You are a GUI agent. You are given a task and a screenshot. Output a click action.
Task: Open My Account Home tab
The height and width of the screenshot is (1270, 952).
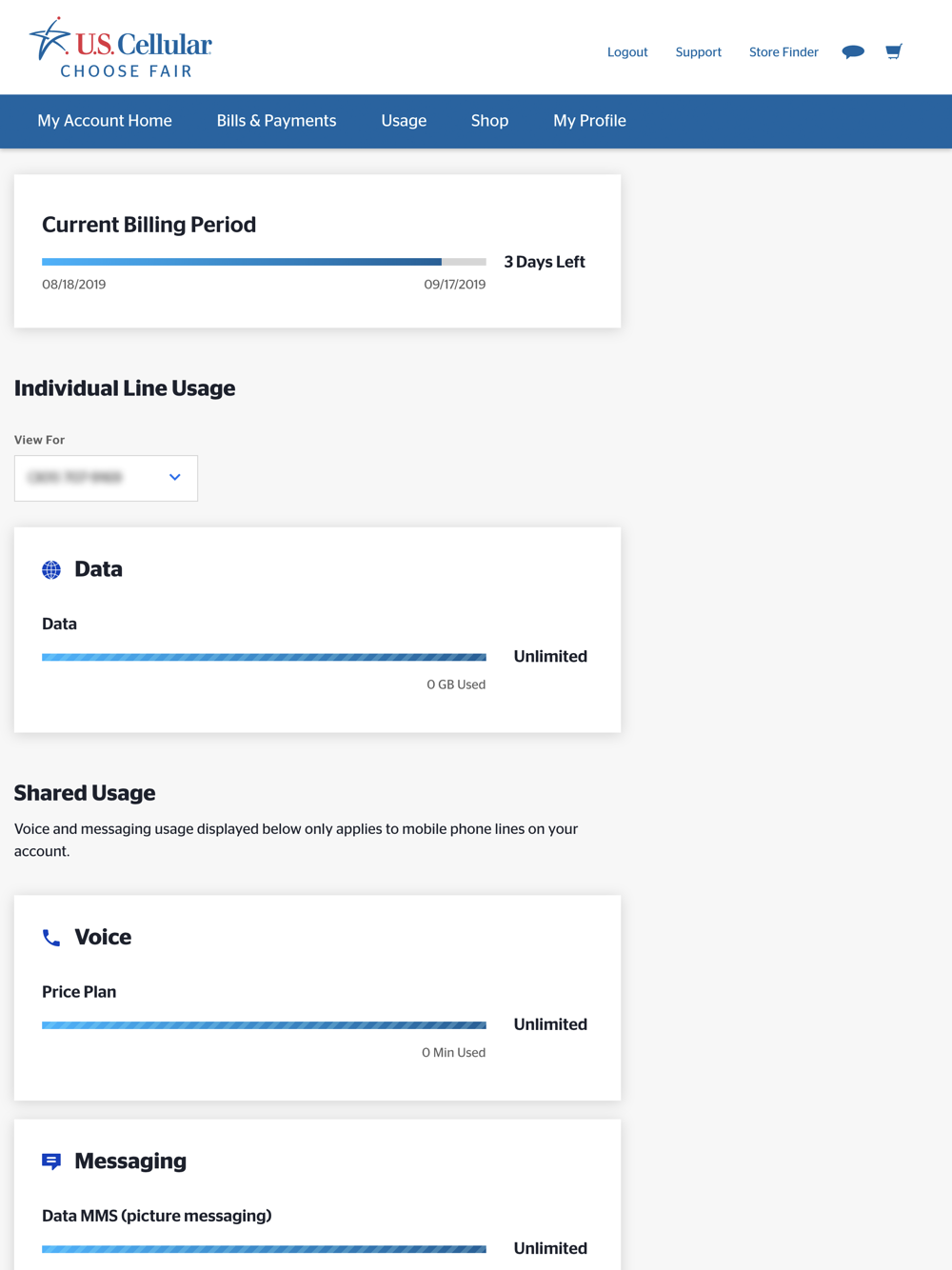tap(105, 121)
